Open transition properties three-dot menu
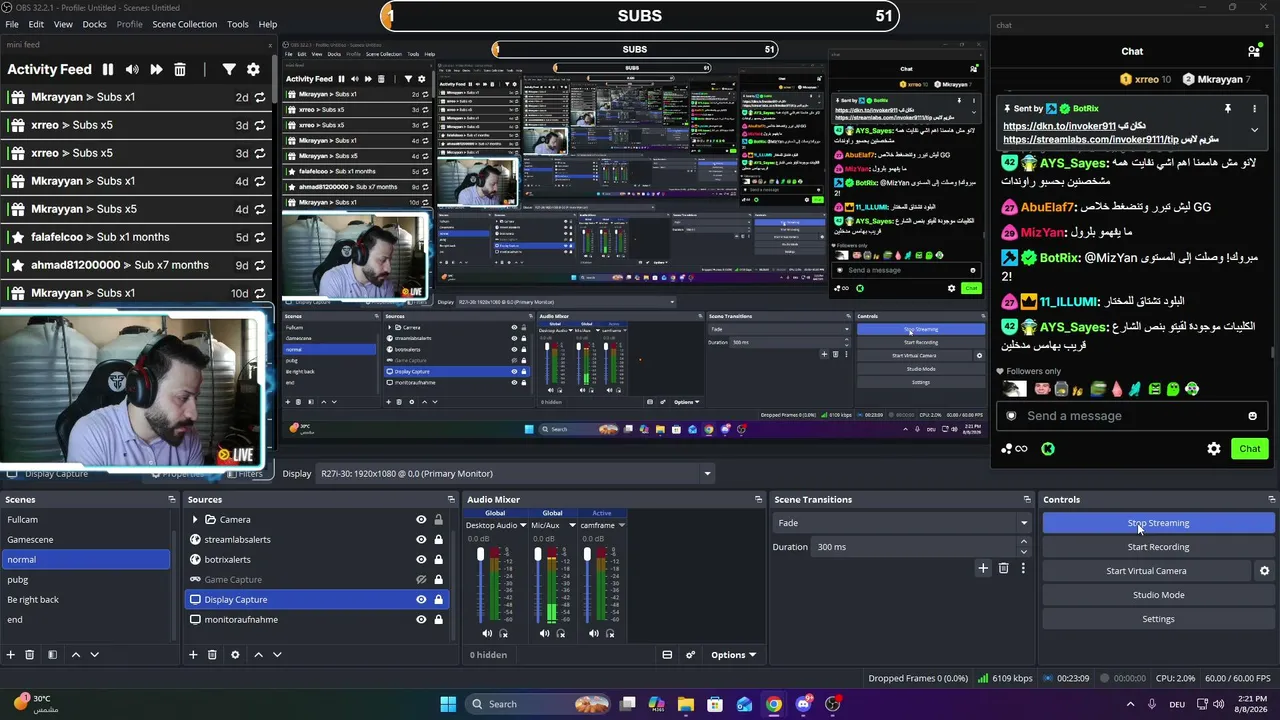Screen dimensions: 1280x720 click(1023, 568)
